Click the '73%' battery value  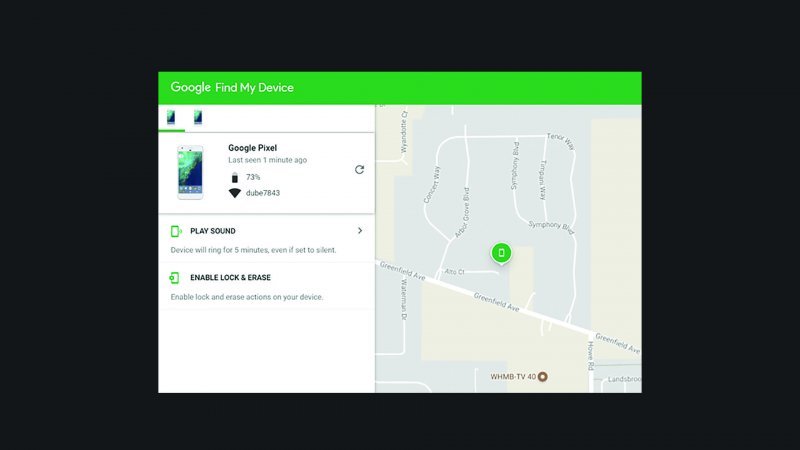click(x=253, y=177)
